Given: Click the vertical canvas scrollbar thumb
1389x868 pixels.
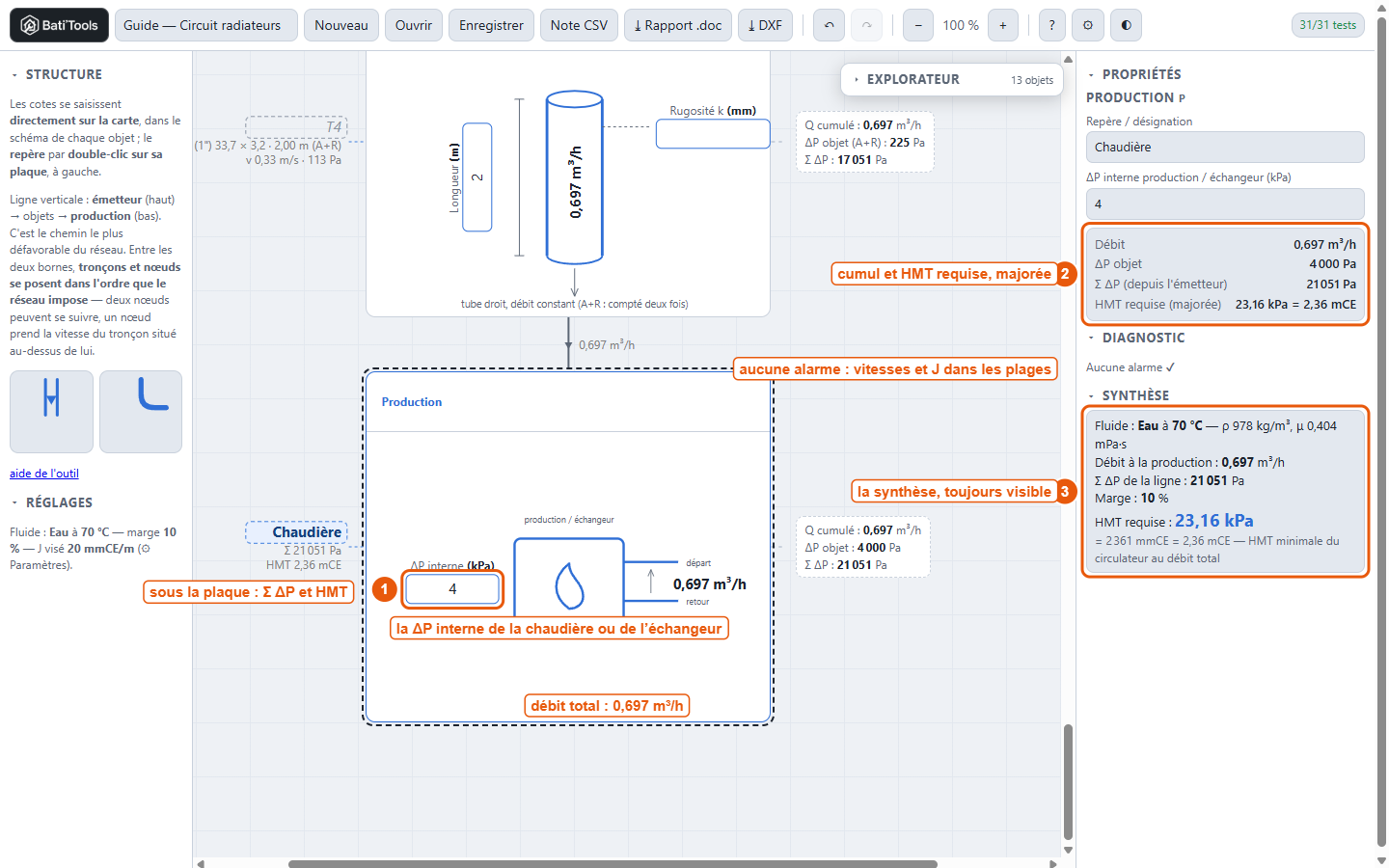Looking at the screenshot, I should tap(1068, 782).
